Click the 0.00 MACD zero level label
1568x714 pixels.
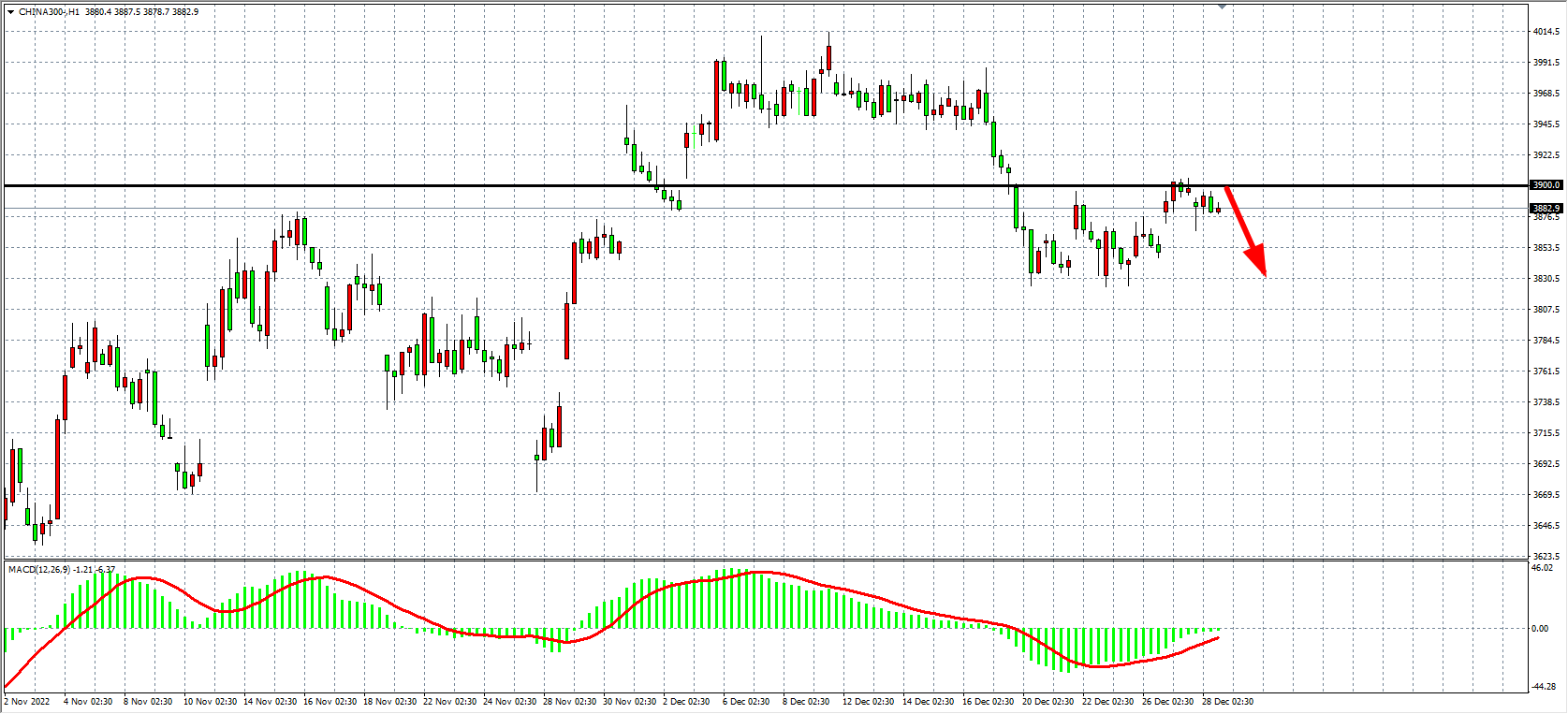point(1540,629)
